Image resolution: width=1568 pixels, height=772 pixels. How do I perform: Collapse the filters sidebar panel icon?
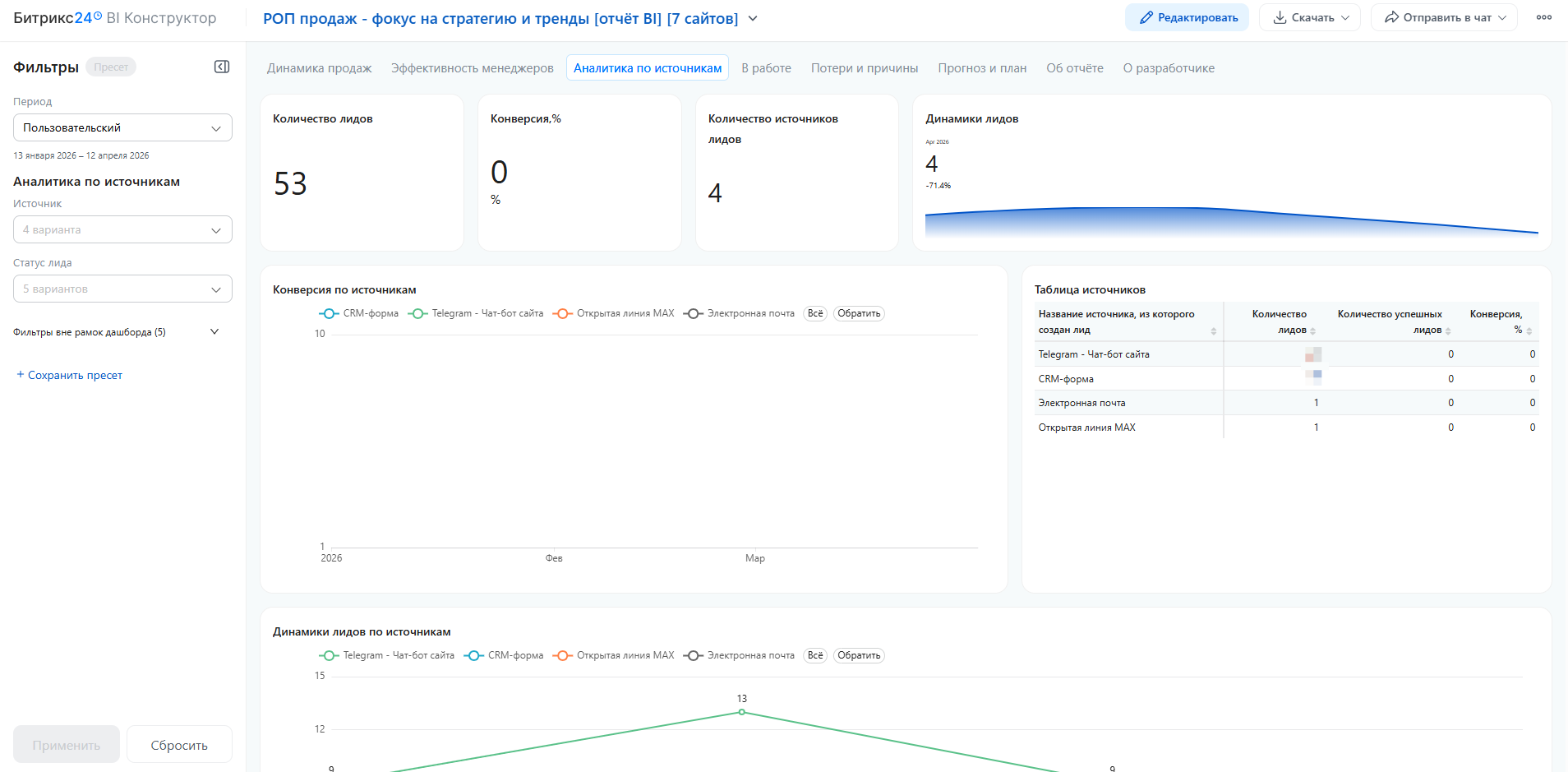tap(222, 67)
